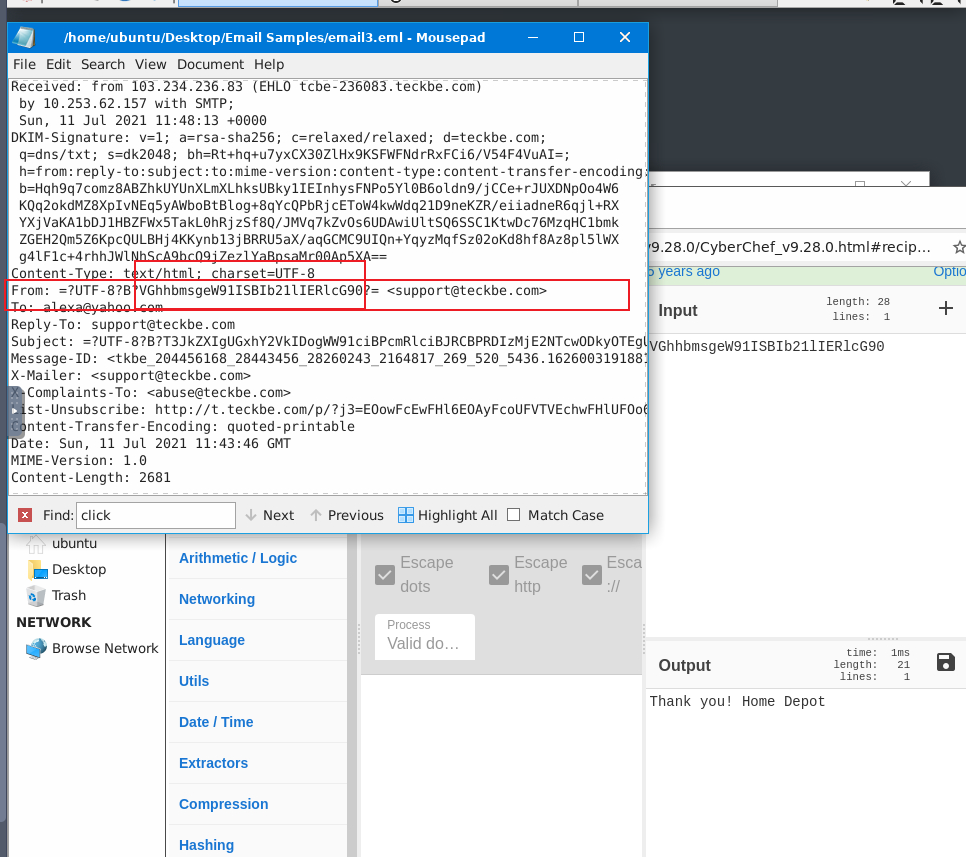
Task: Open Desktop folder in file manager sidebar
Action: 67,569
